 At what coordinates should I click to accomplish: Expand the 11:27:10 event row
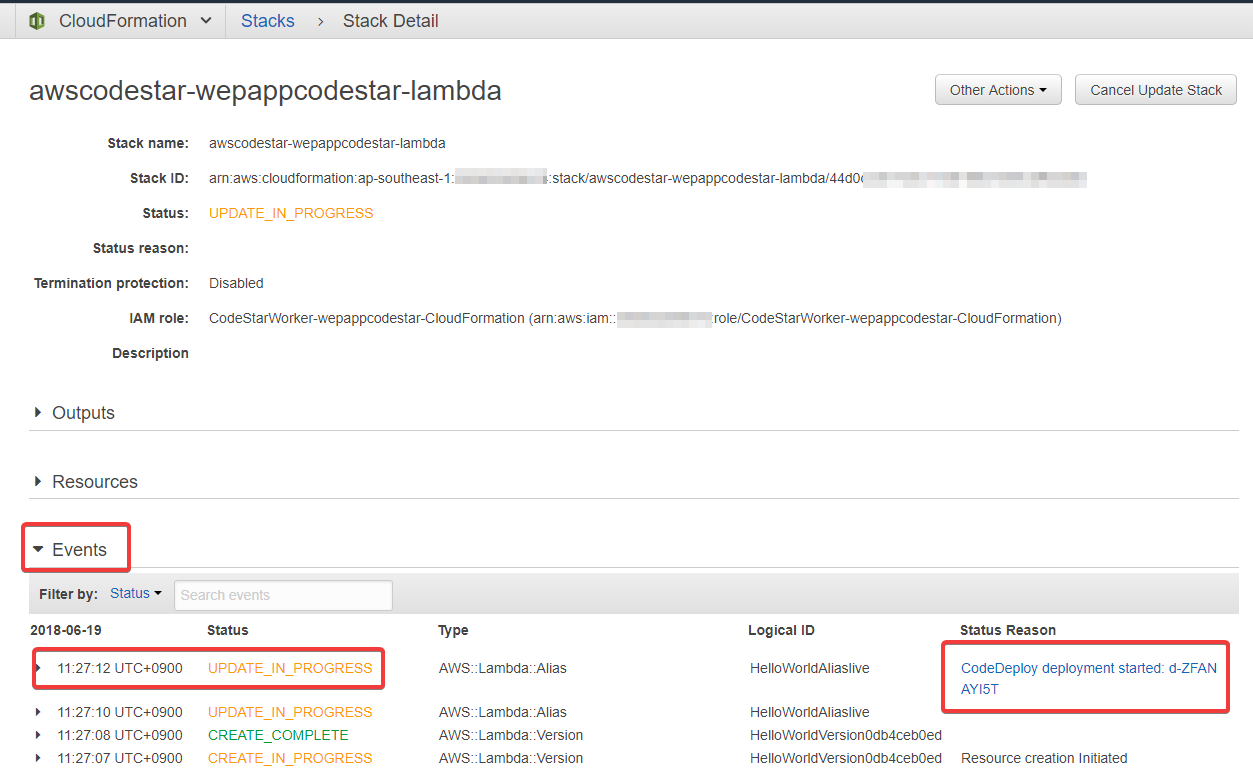point(38,712)
